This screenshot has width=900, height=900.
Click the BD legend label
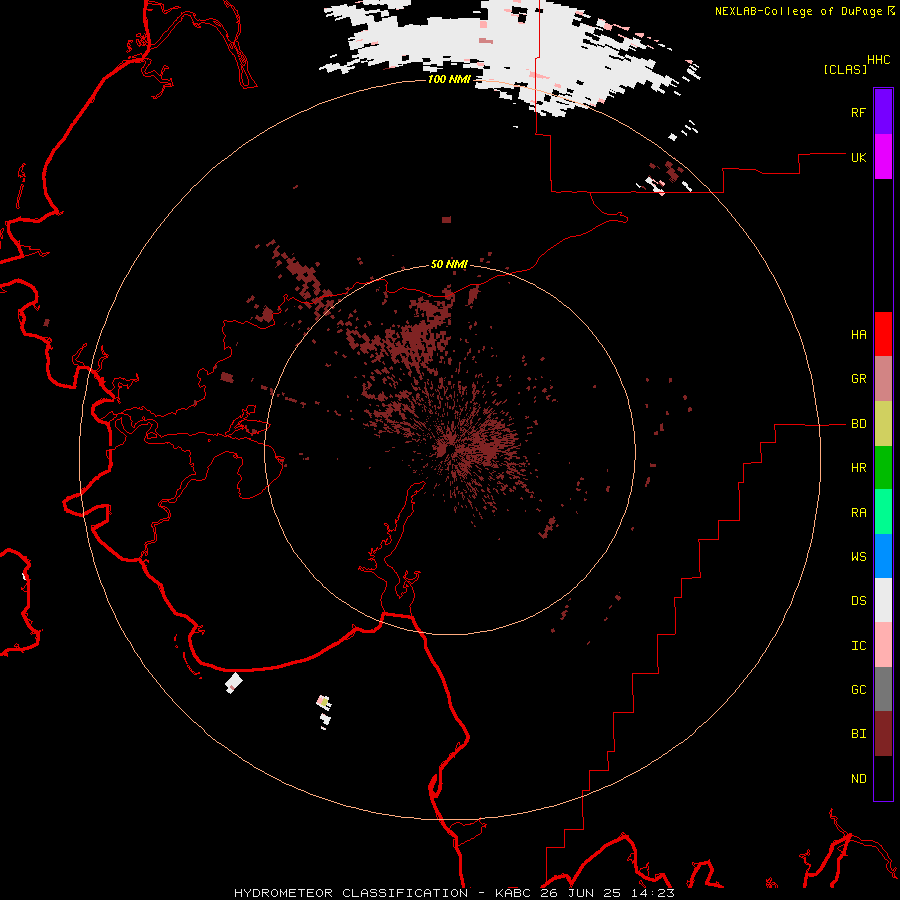coord(859,424)
